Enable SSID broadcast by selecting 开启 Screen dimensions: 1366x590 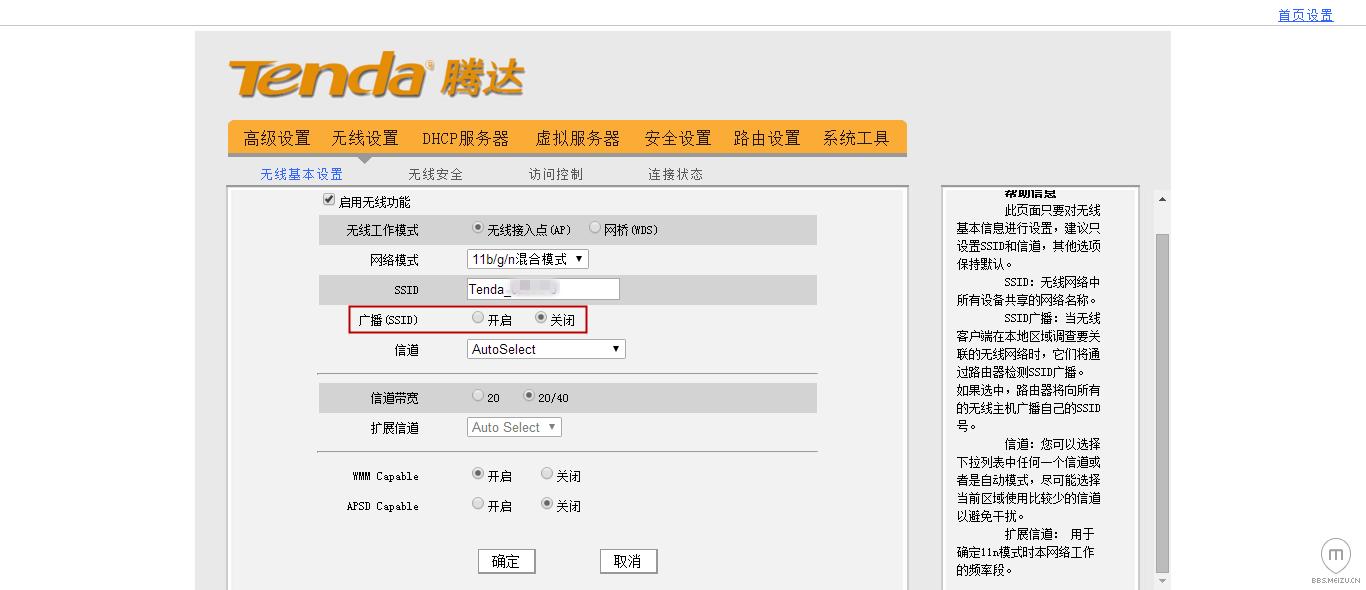pos(477,319)
